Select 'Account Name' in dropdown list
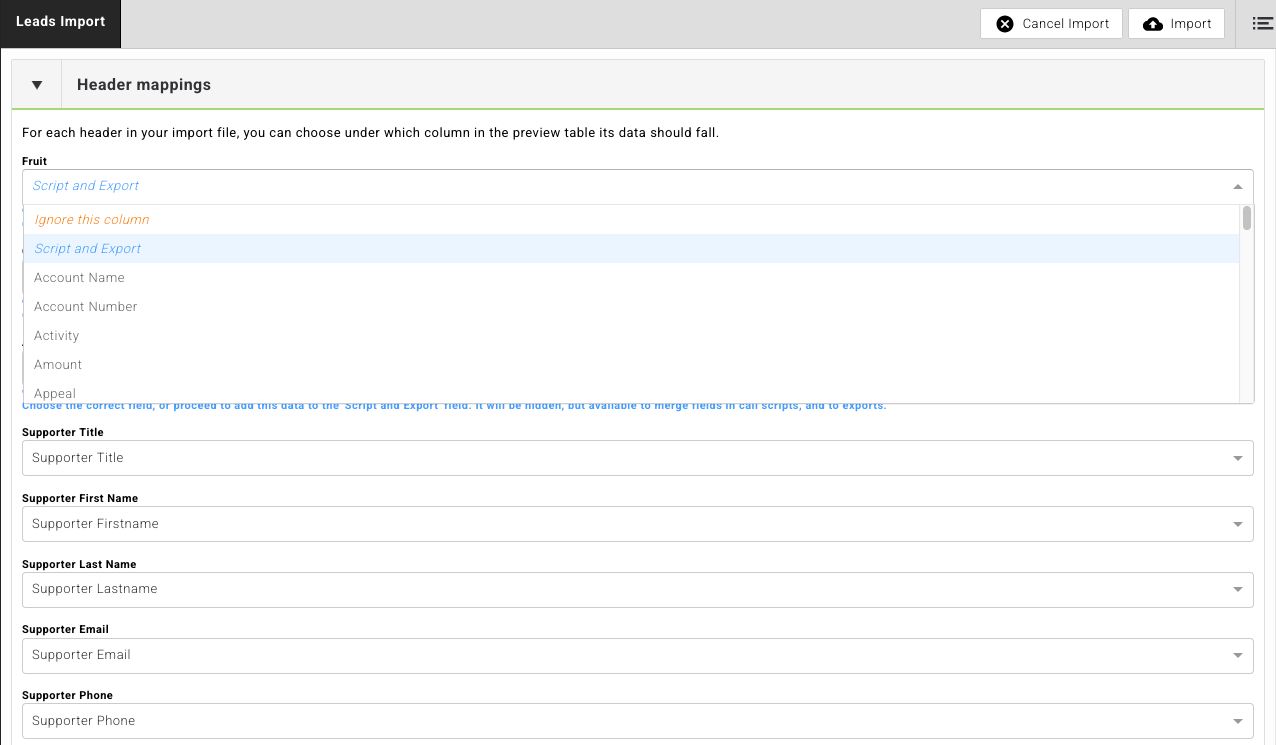The image size is (1276, 745). [x=79, y=278]
